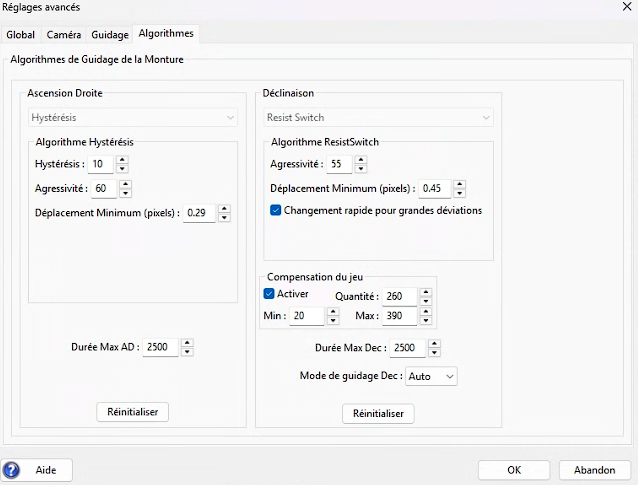638x485 pixels.
Task: Open the Hystérésis algorithm dropdown
Action: (x=133, y=118)
